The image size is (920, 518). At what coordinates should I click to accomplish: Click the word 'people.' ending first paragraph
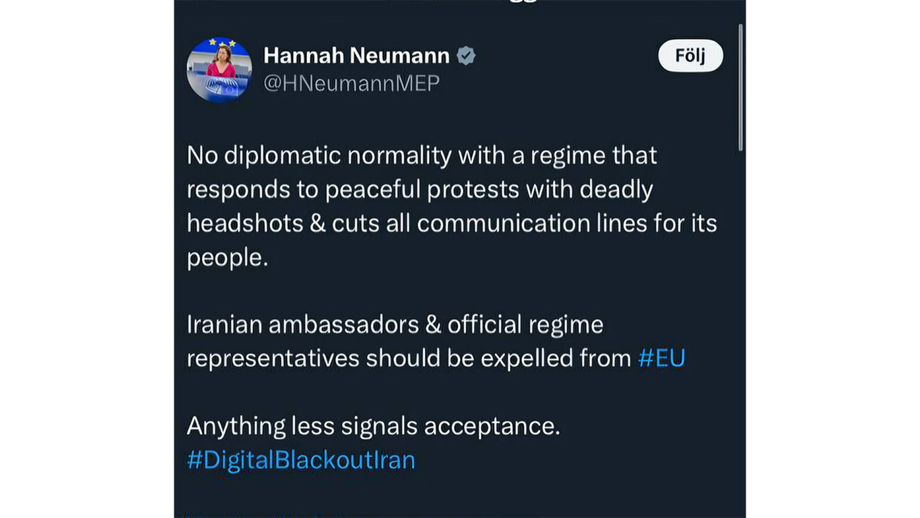click(x=227, y=257)
